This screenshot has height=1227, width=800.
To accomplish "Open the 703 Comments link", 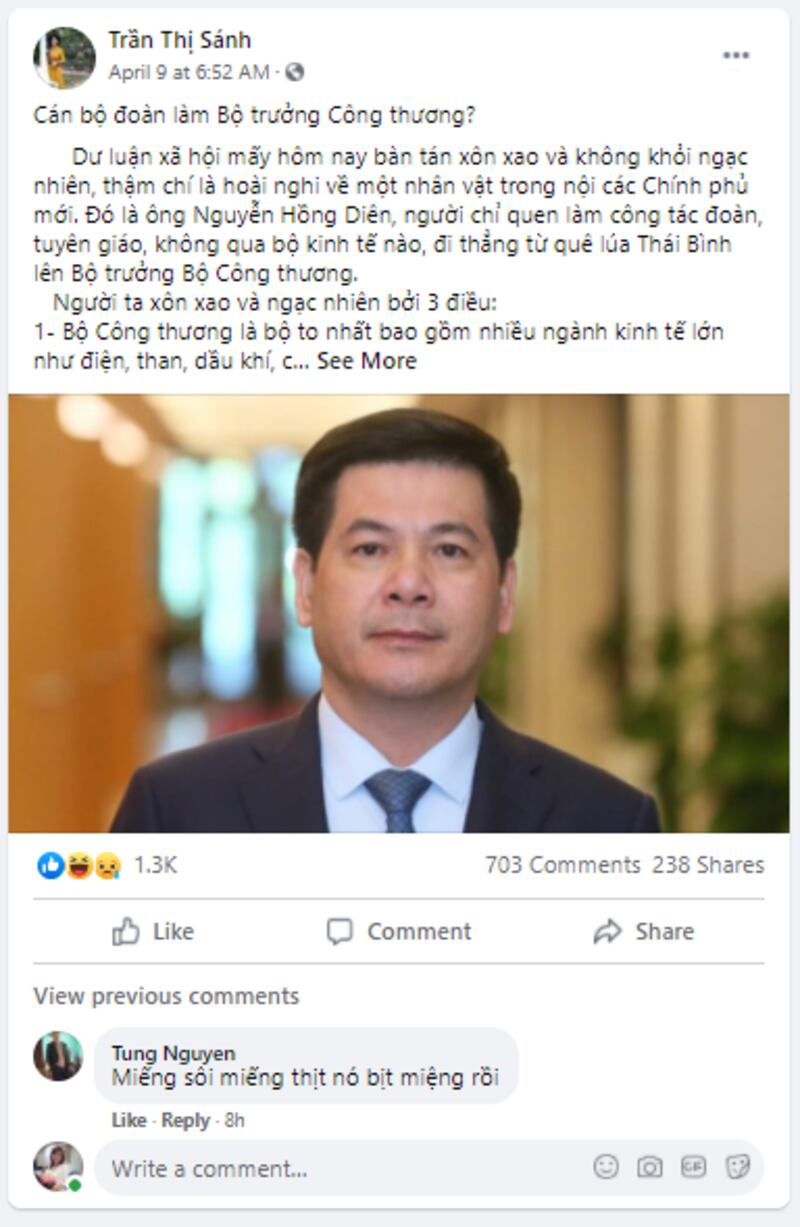I will click(562, 865).
